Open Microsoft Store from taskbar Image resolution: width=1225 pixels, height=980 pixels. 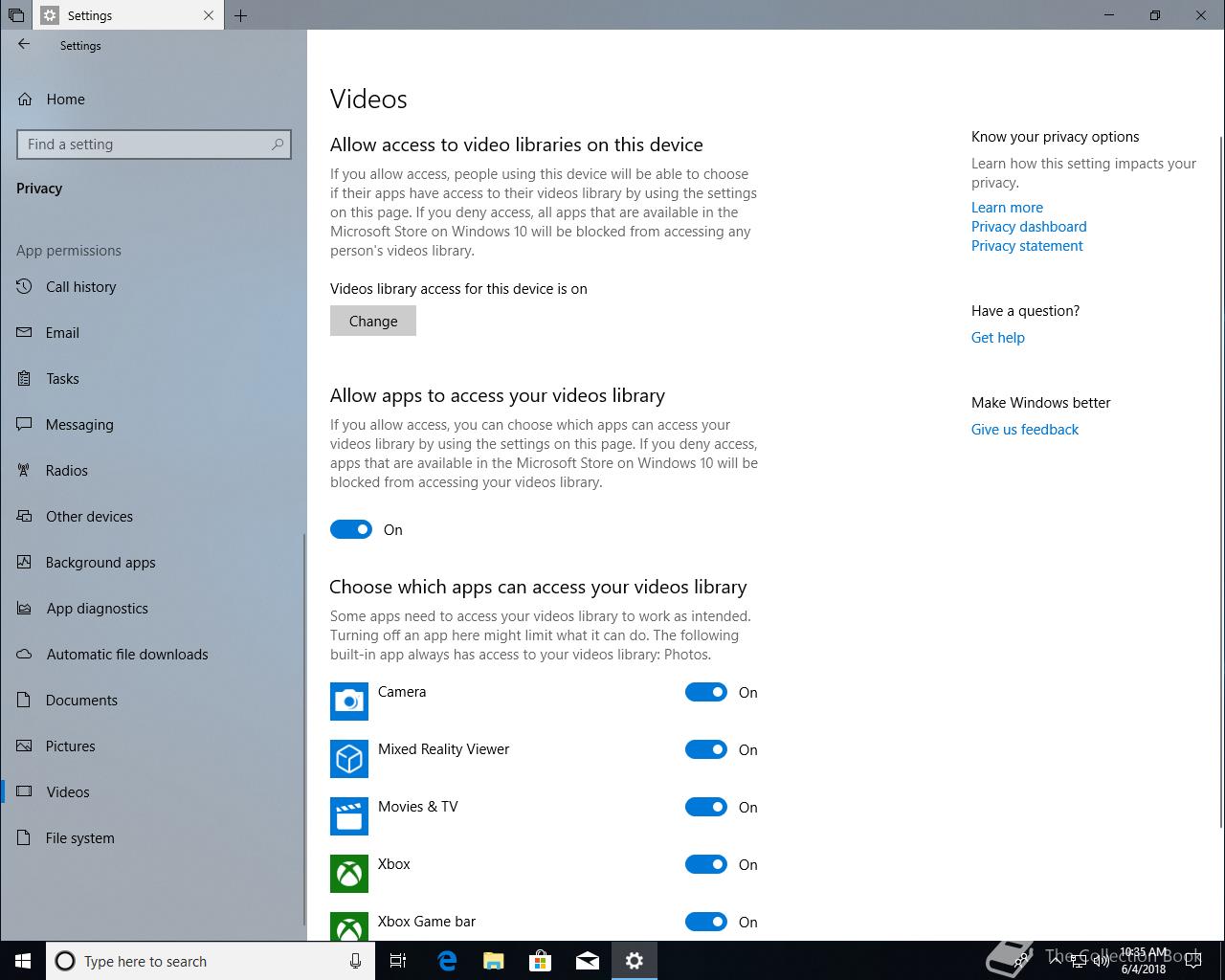pyautogui.click(x=541, y=961)
